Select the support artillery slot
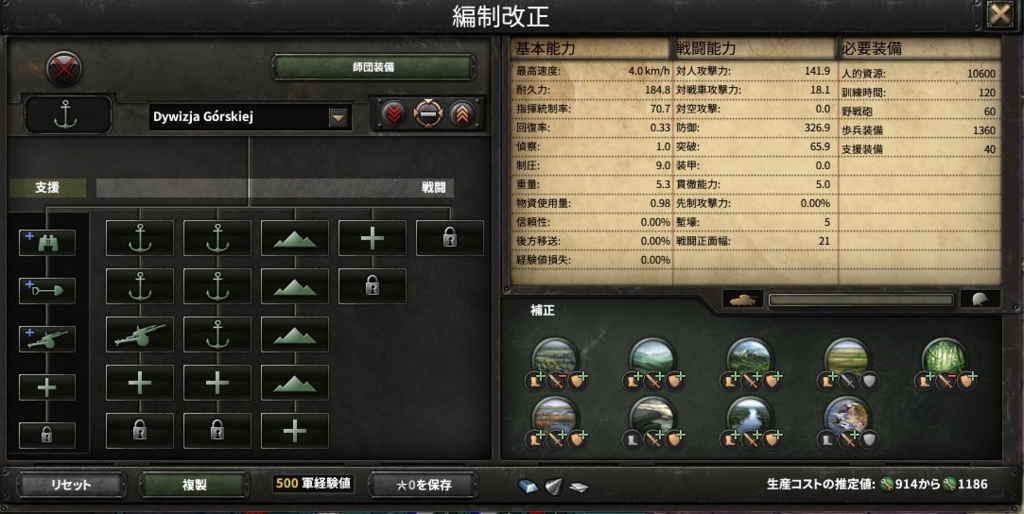Screen dimensions: 1024x514 point(47,339)
